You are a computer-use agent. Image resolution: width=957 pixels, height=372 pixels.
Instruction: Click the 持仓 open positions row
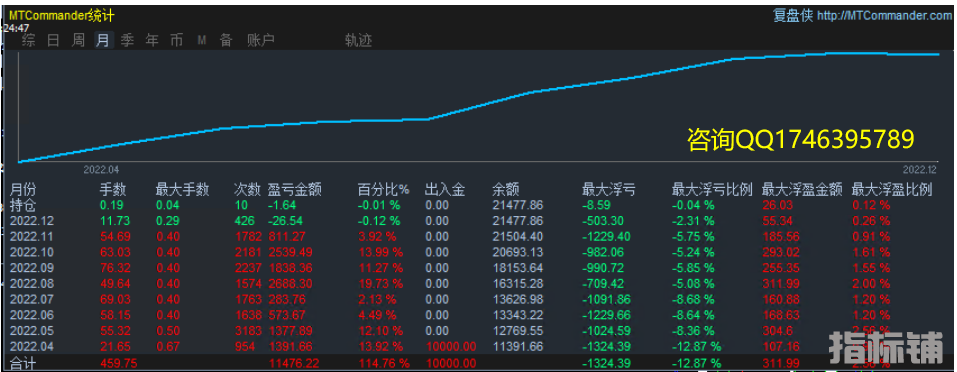click(478, 206)
